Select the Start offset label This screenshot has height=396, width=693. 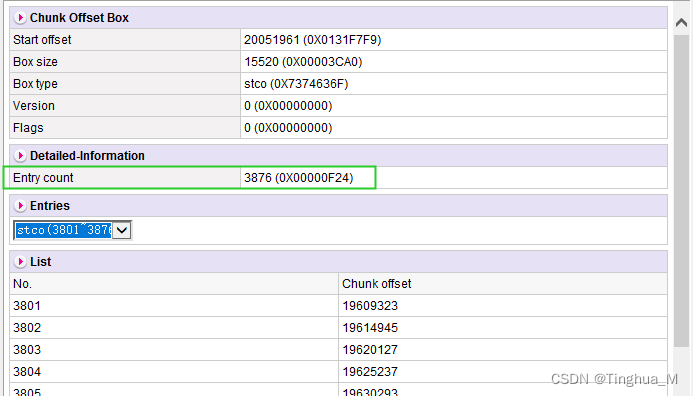pyautogui.click(x=42, y=40)
